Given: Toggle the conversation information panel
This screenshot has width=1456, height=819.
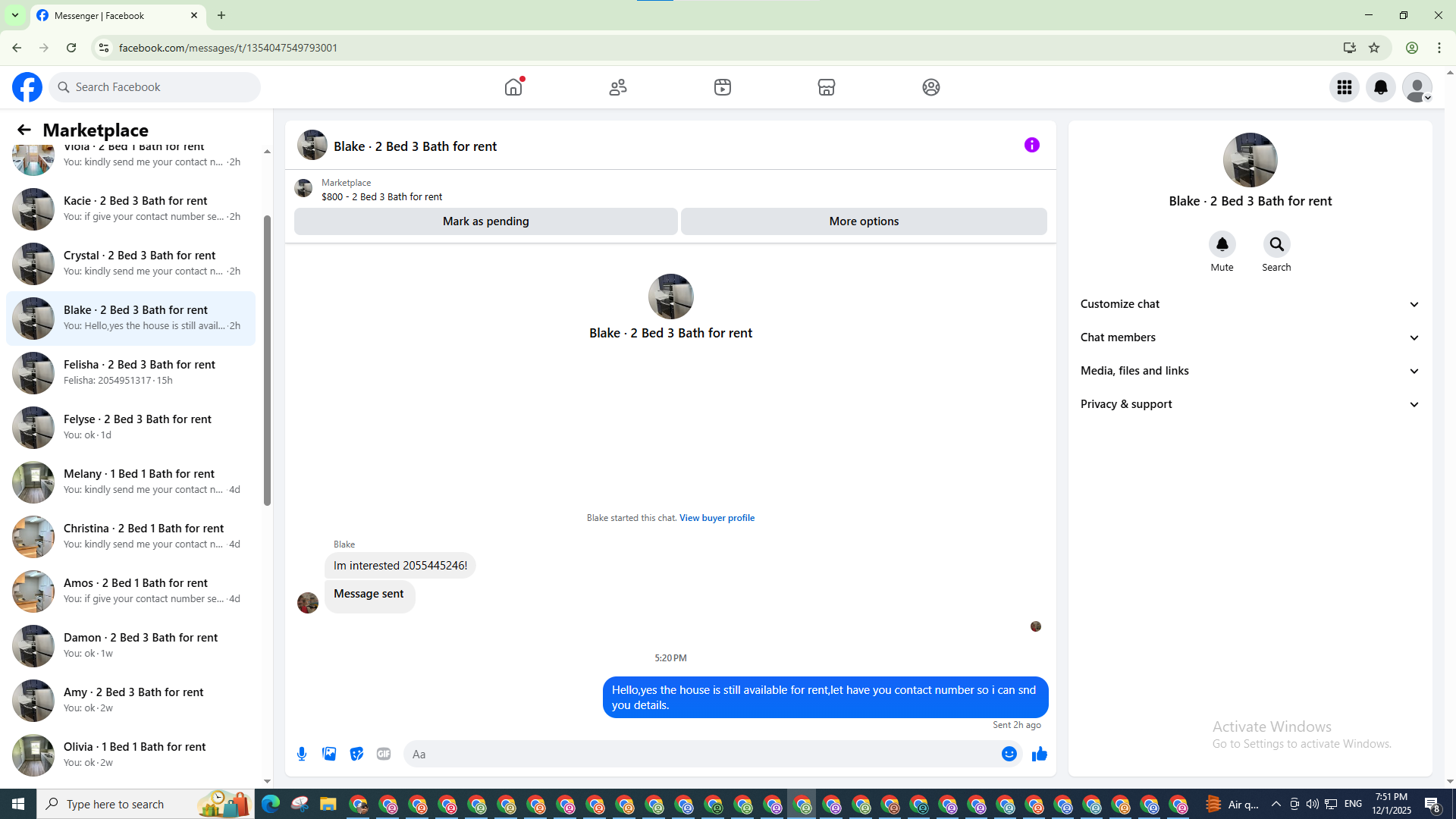Looking at the screenshot, I should point(1032,145).
